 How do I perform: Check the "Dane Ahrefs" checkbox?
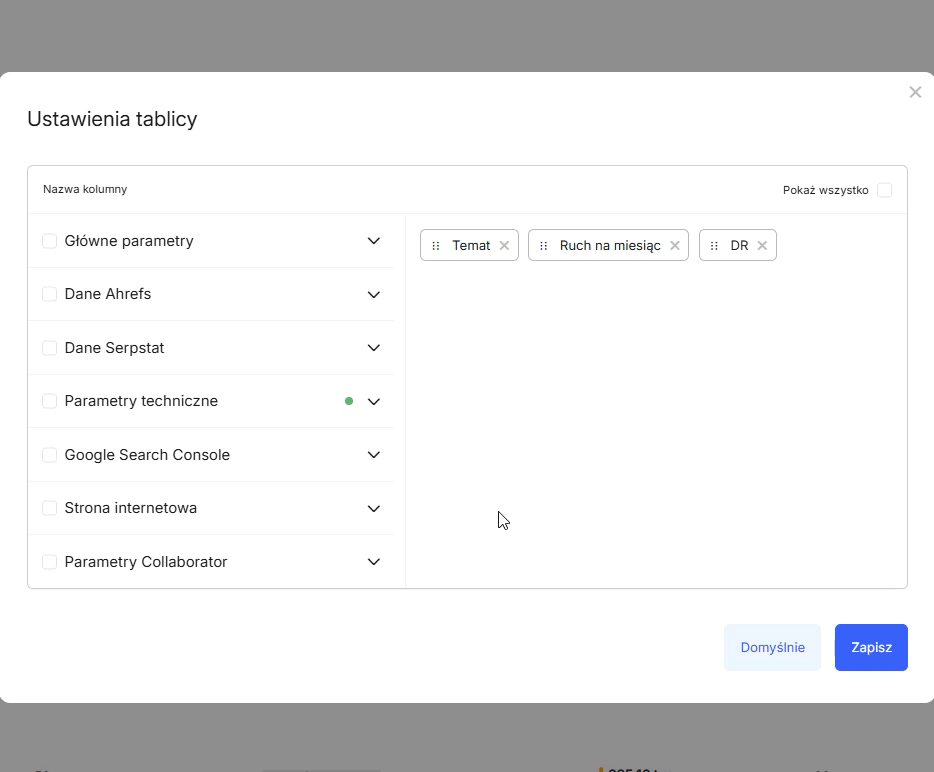pos(49,294)
